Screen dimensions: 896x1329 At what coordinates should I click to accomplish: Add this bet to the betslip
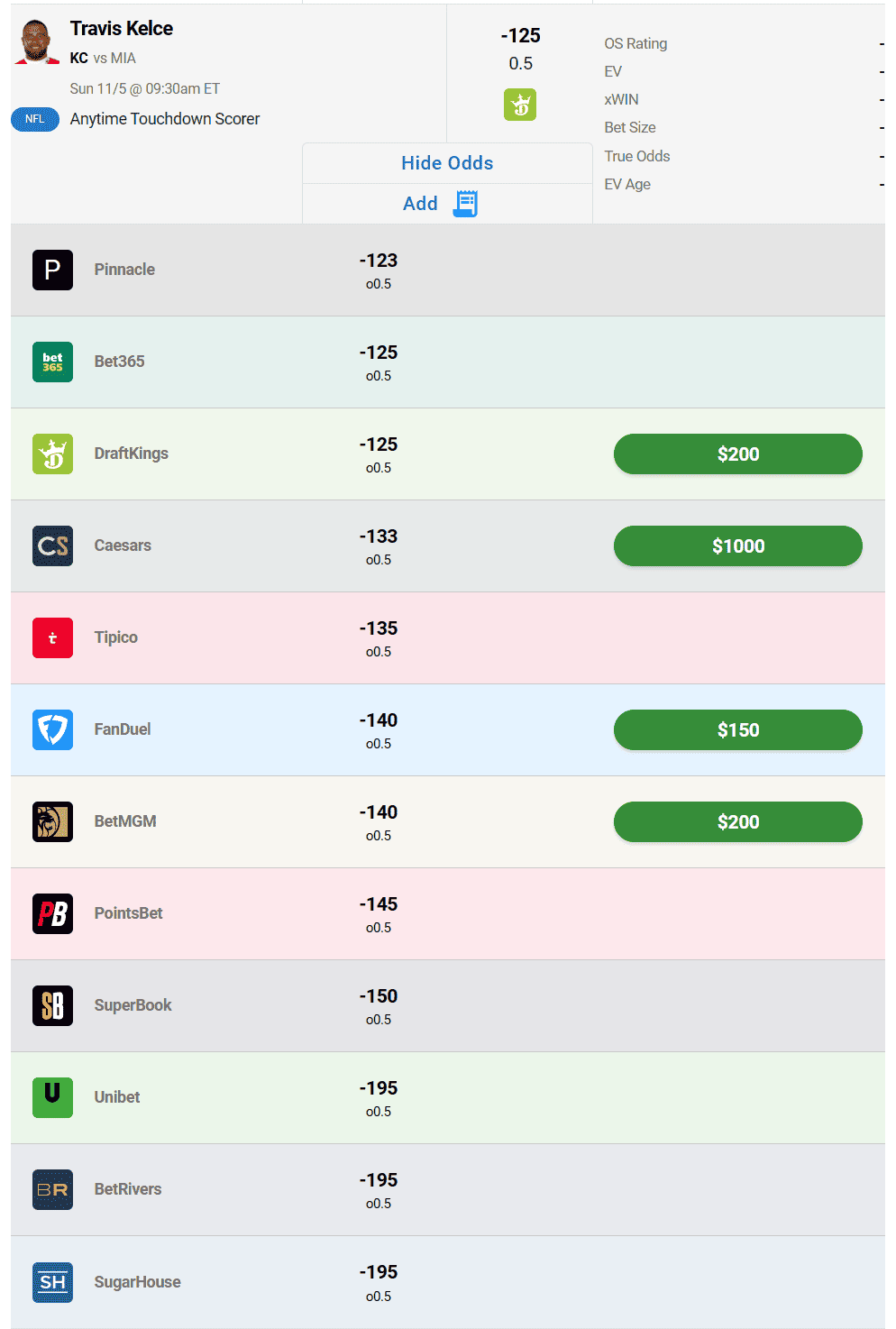[440, 204]
